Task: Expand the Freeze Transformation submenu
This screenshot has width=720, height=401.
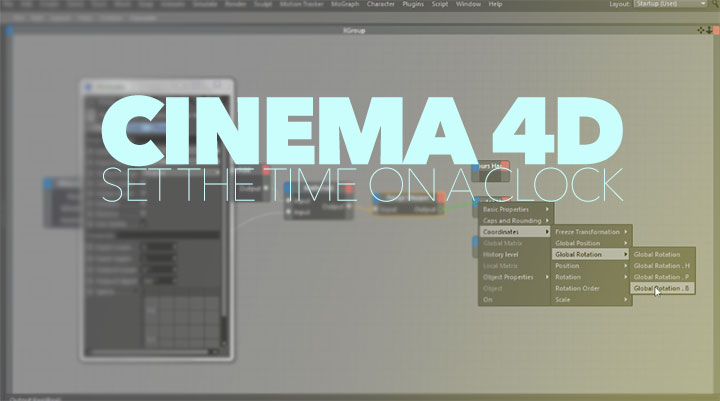Action: (591, 232)
